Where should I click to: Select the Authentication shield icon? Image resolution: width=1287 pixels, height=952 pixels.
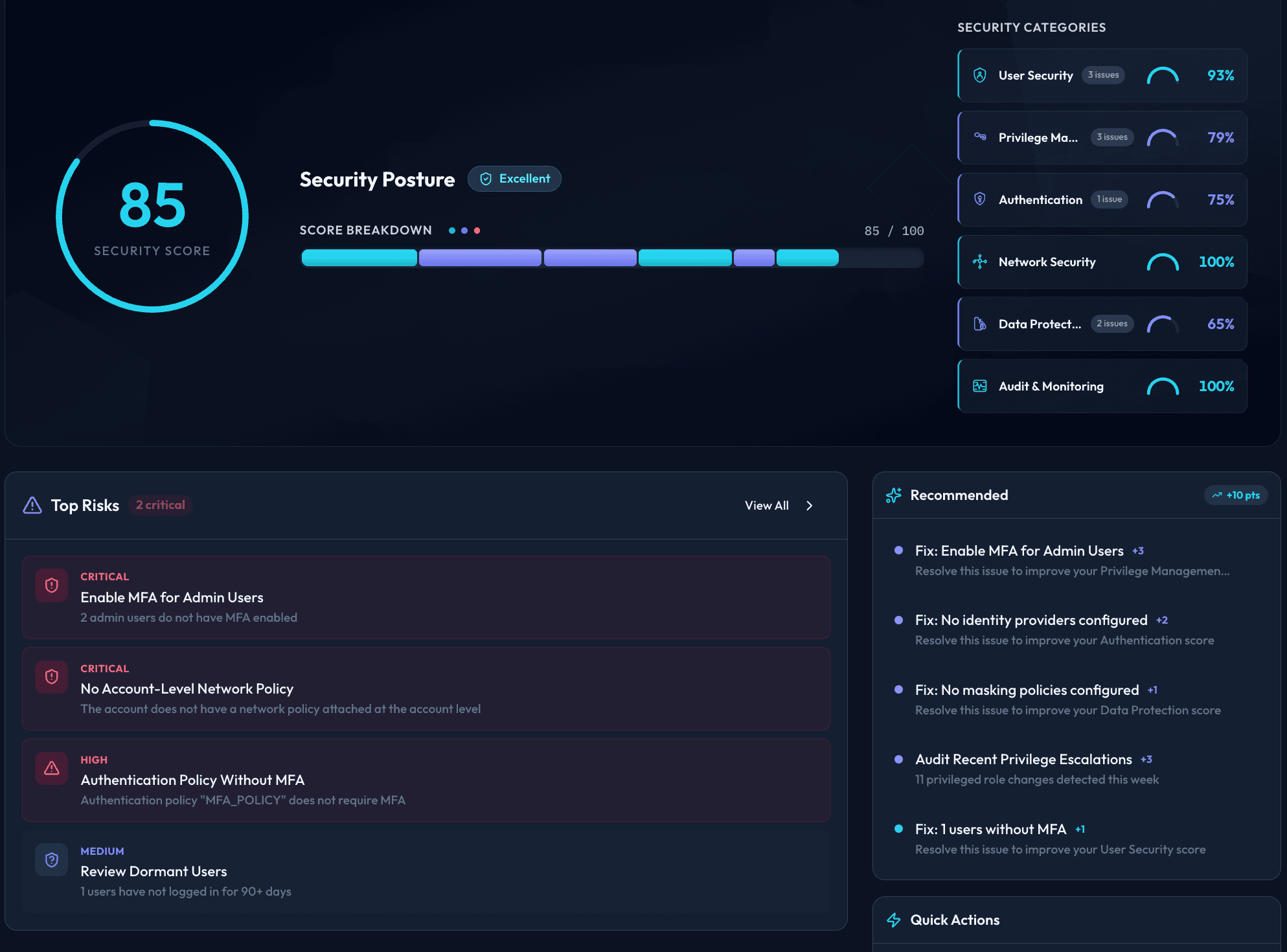(979, 199)
